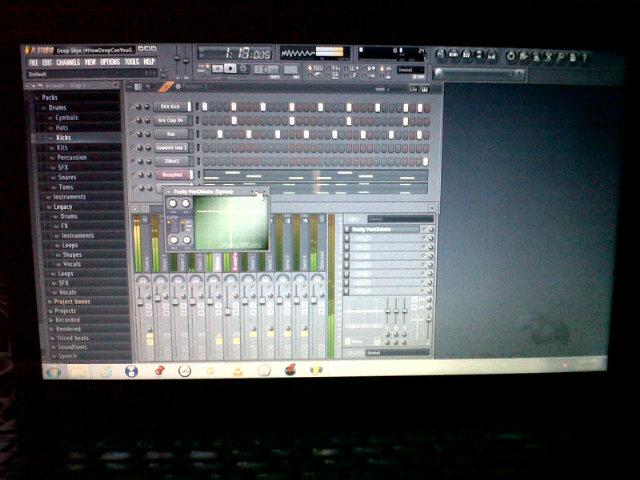Select the Grv Clap 04 channel button
This screenshot has height=480, width=640.
[x=171, y=120]
